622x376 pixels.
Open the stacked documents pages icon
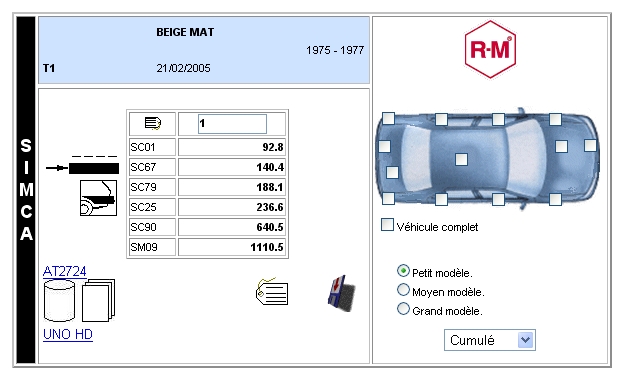click(98, 300)
